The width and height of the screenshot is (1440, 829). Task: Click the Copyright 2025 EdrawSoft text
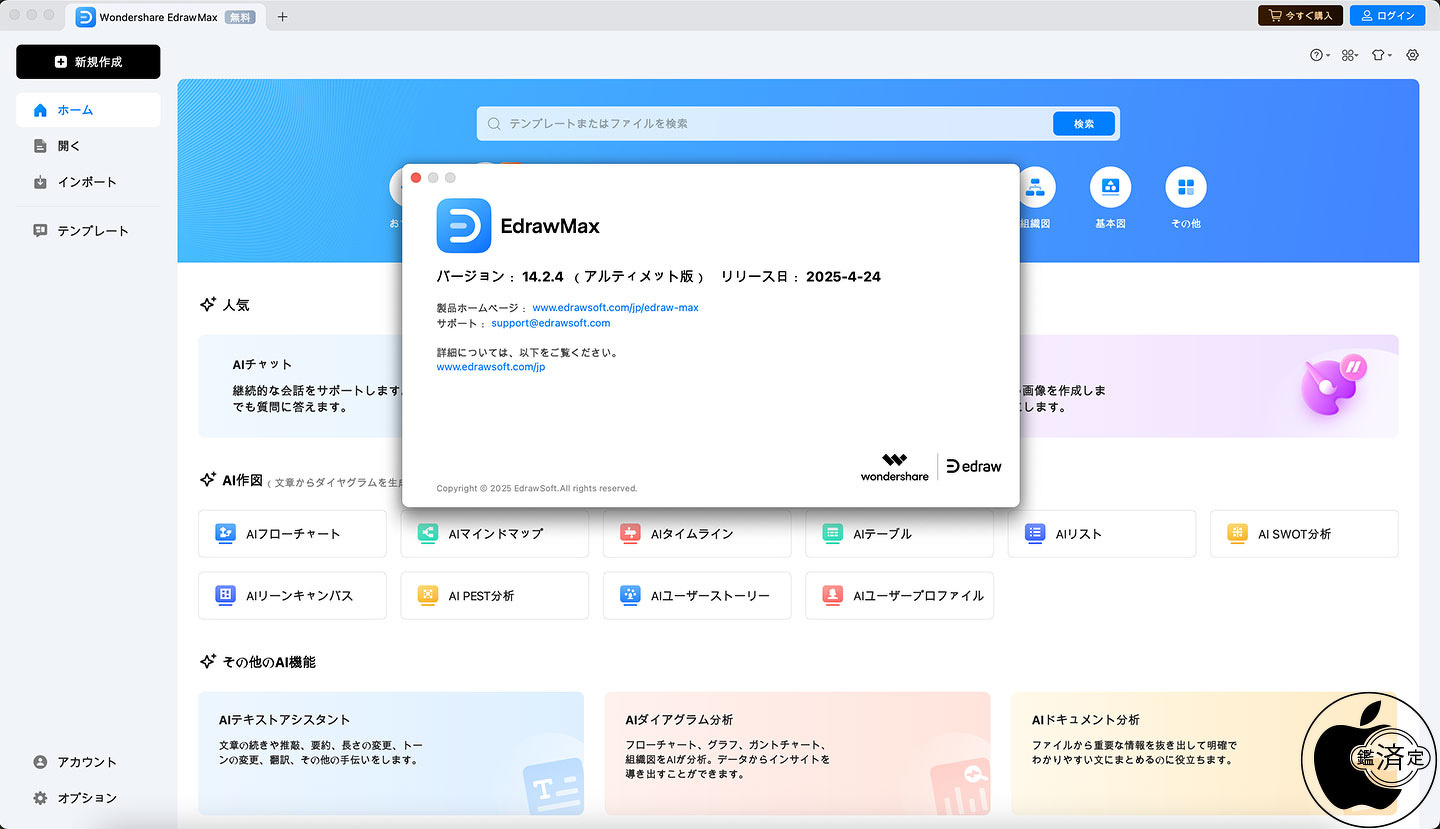tap(537, 489)
